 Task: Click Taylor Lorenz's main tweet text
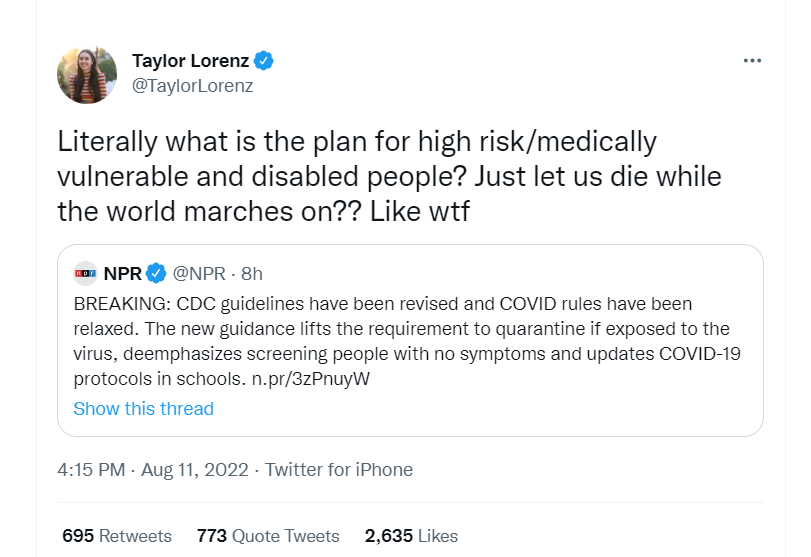tap(390, 176)
